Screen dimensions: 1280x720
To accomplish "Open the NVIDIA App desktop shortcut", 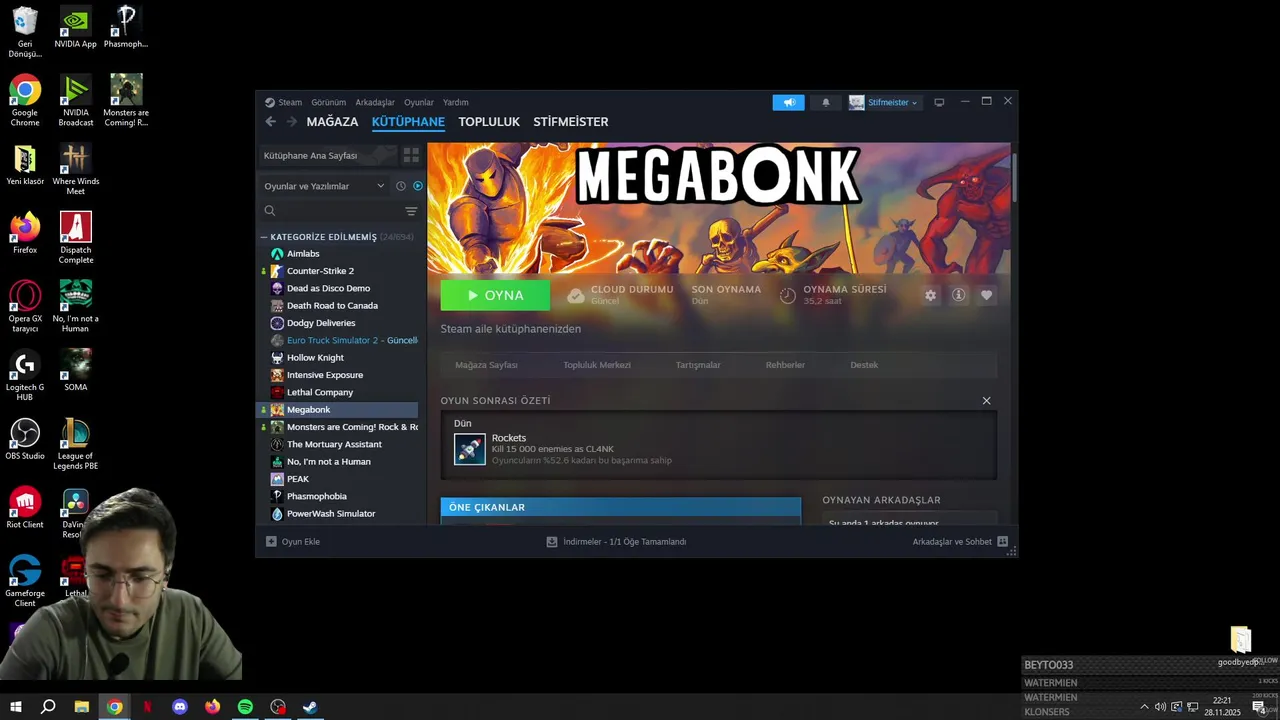I will point(75,28).
